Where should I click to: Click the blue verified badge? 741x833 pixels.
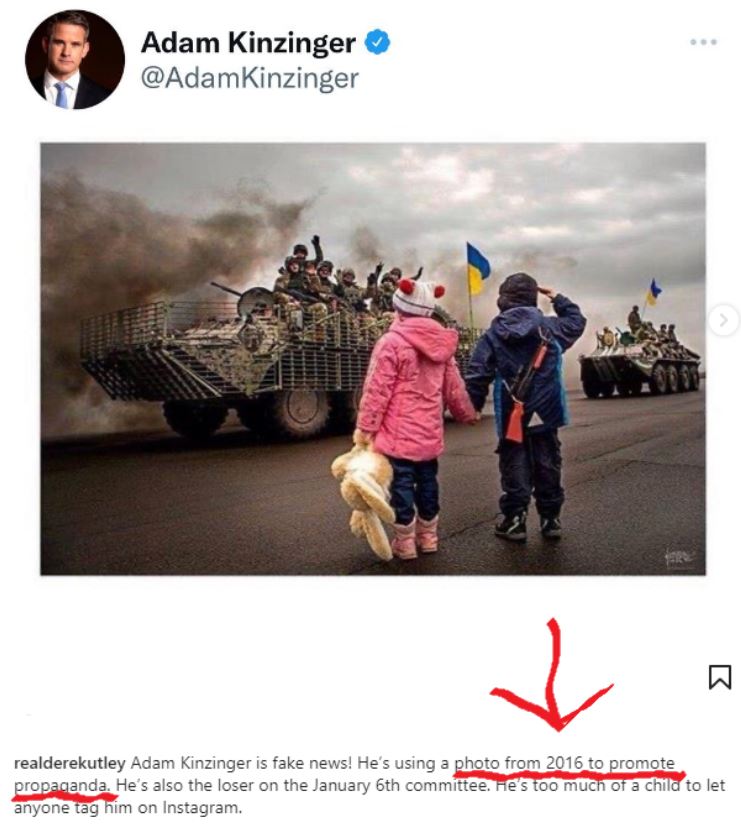(378, 42)
